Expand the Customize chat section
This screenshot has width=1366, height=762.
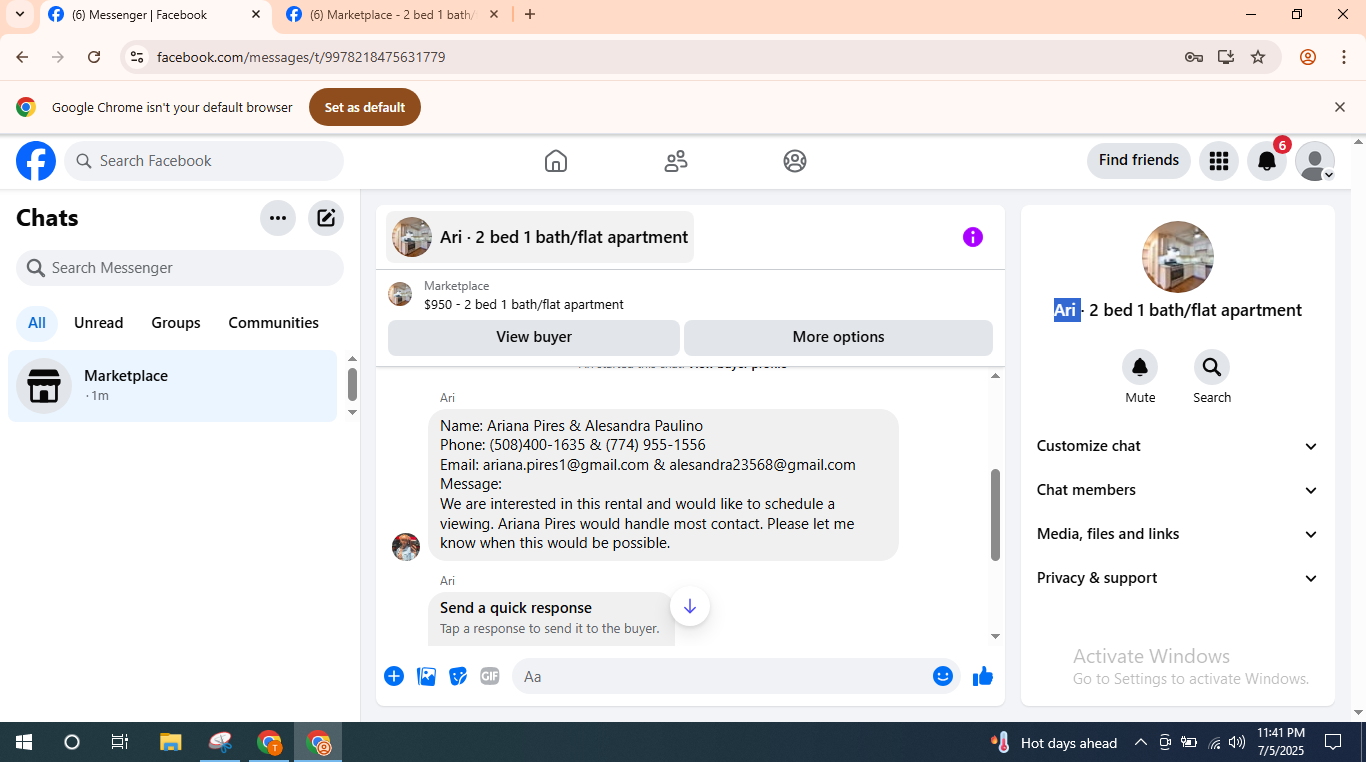[x=1178, y=446]
